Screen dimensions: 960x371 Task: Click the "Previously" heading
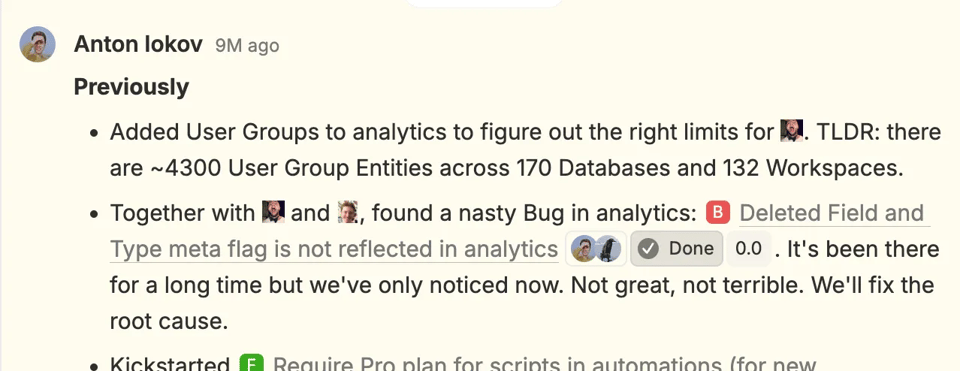(132, 87)
